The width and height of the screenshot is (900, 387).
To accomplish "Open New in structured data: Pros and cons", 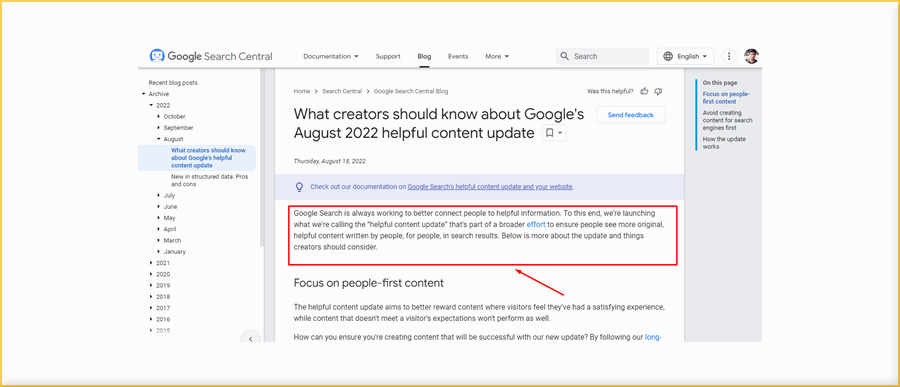I will click(x=210, y=180).
